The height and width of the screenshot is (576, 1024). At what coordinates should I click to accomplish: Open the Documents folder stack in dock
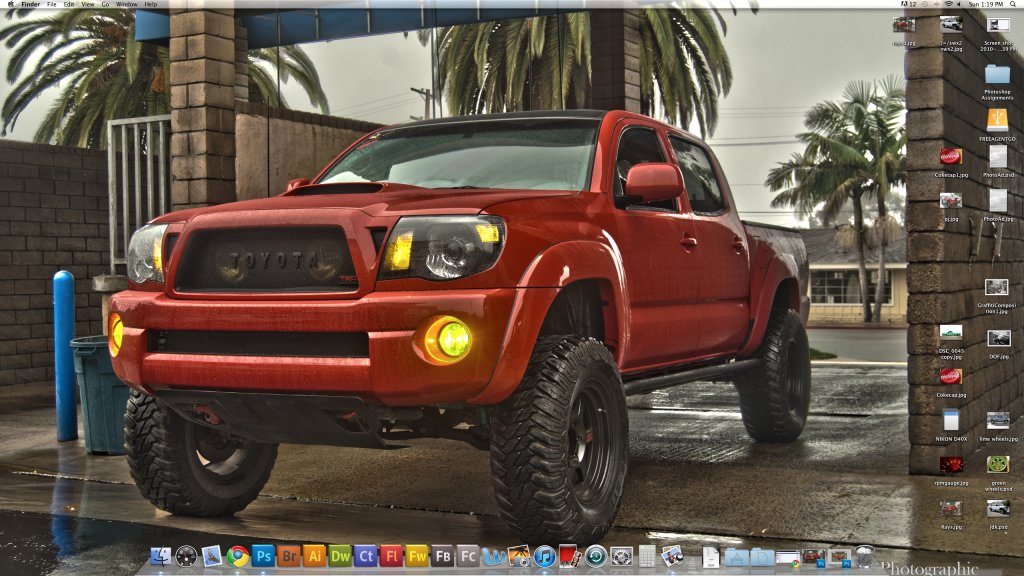pos(761,557)
